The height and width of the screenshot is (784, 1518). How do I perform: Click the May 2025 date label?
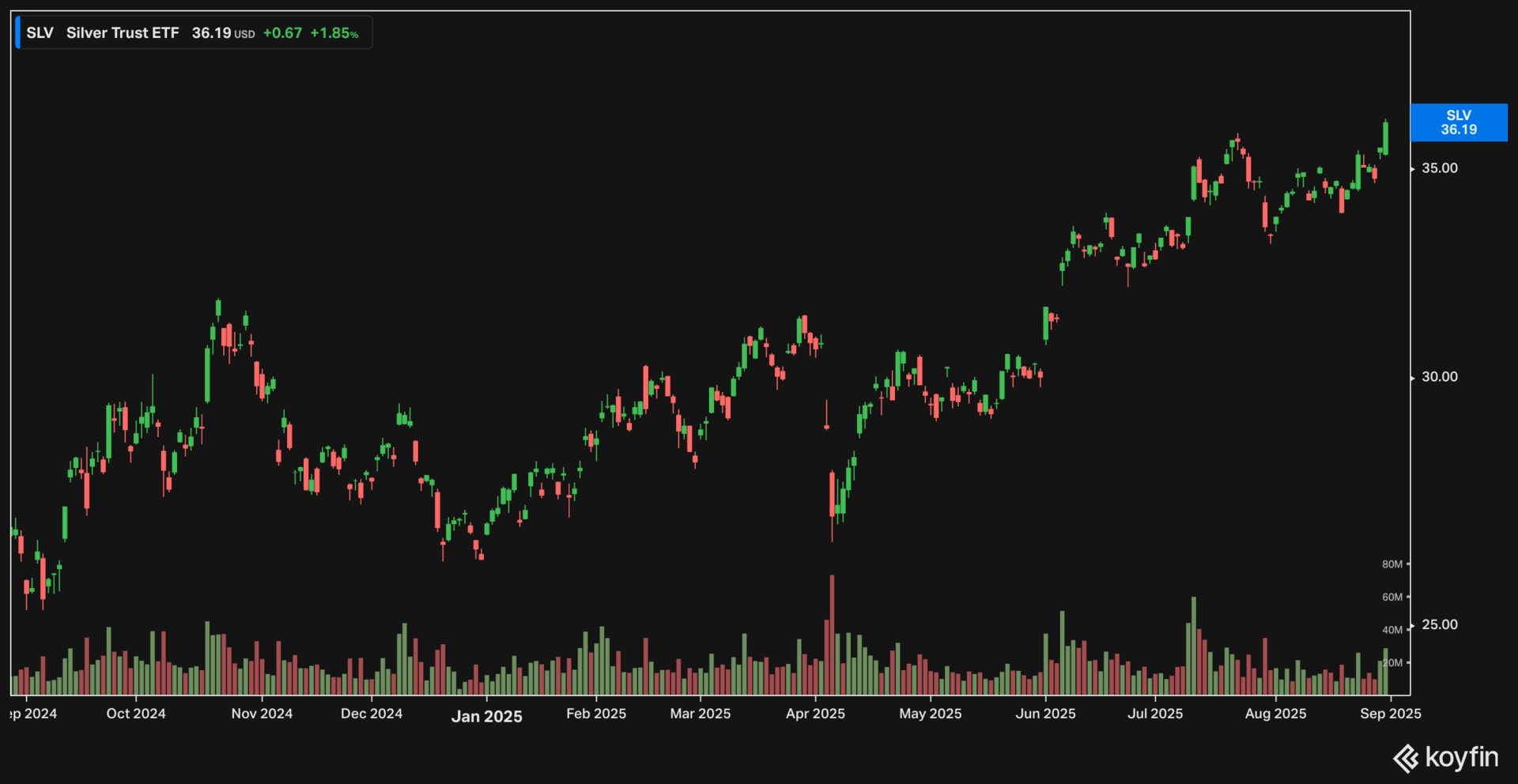(x=931, y=714)
